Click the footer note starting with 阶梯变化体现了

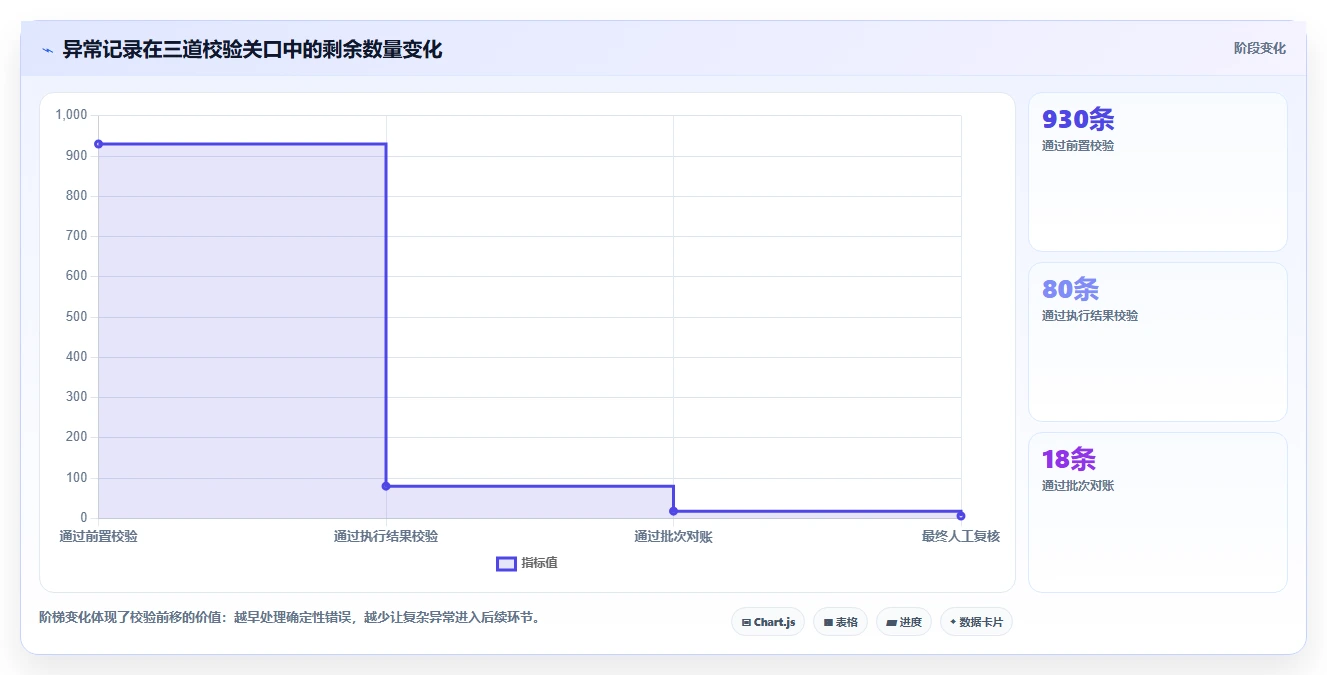[x=292, y=617]
